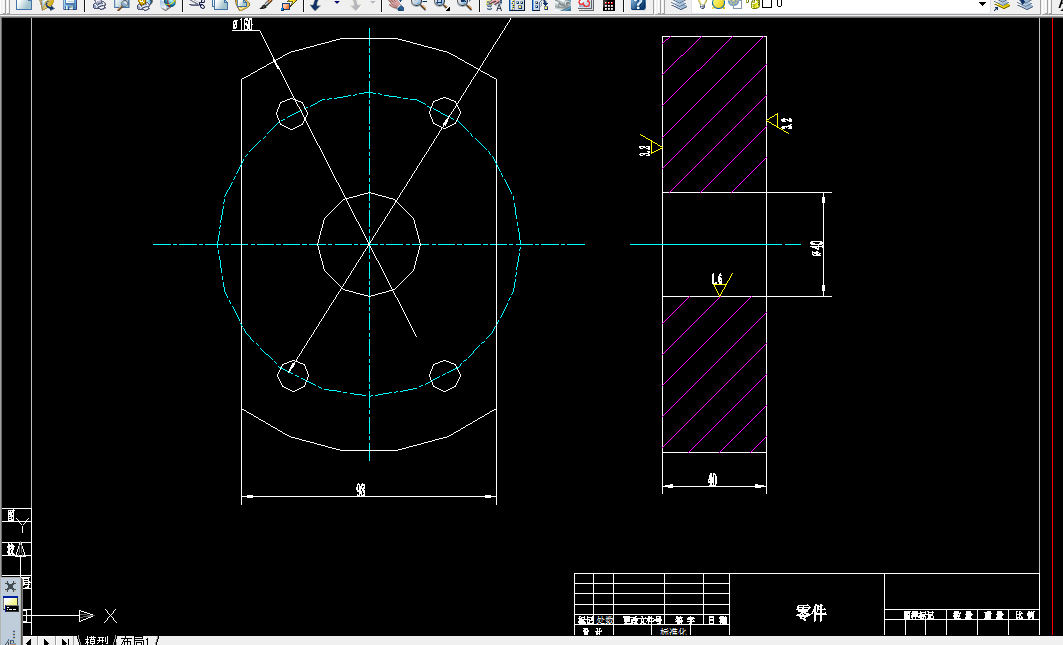Open the Markup Set Manager icon

click(586, 4)
